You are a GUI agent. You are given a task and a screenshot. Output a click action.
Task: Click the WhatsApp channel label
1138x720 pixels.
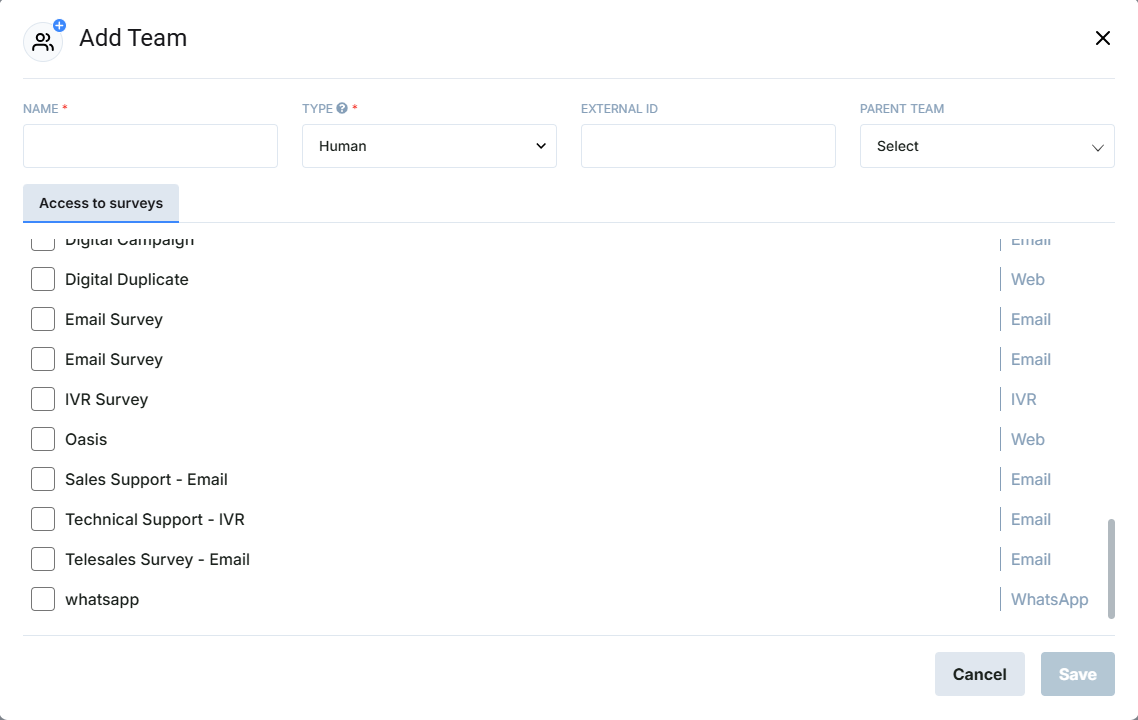tap(1049, 599)
